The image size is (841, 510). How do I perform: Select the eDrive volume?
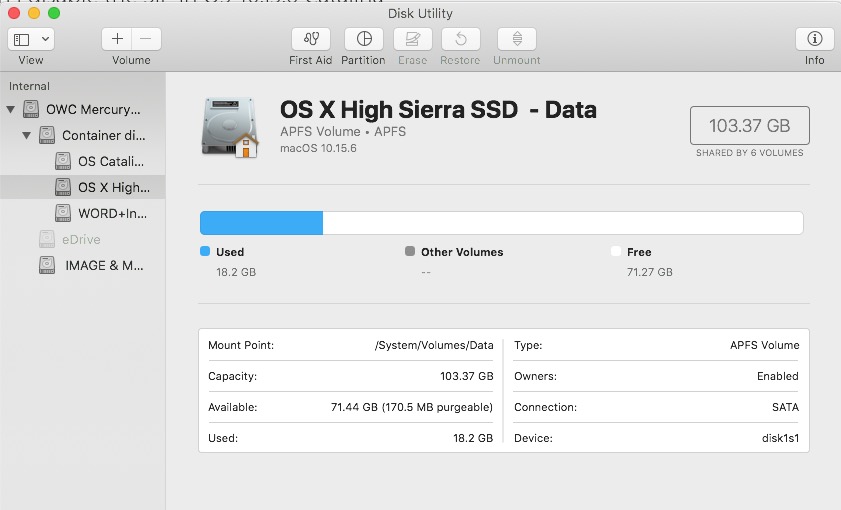(x=83, y=239)
